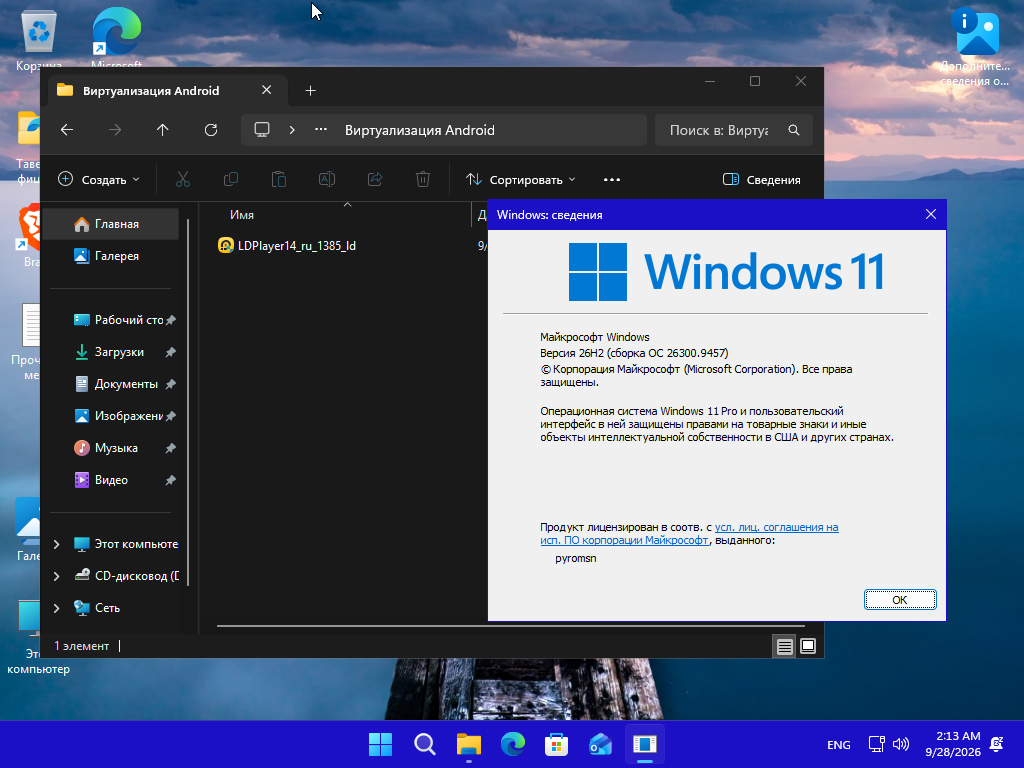Expand Этот компьютер tree node
The height and width of the screenshot is (768, 1024).
coord(56,544)
